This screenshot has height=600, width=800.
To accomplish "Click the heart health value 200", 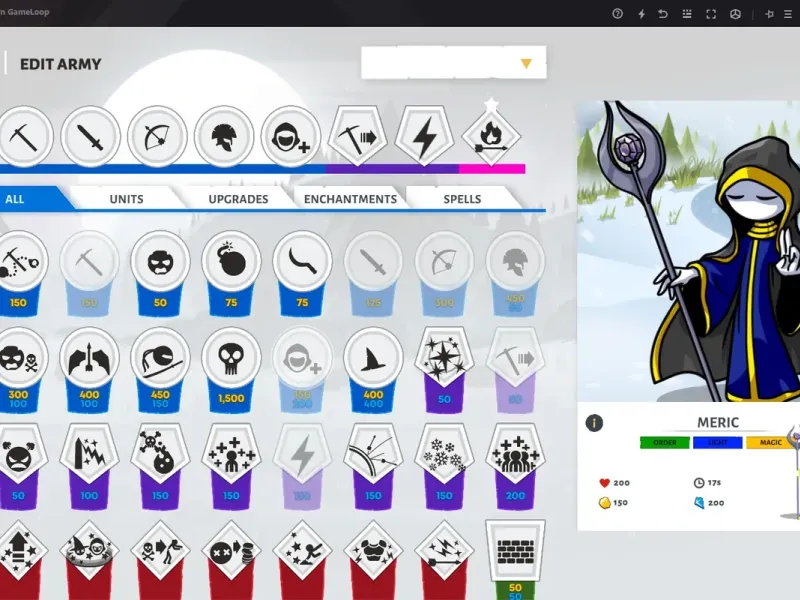I will tap(621, 483).
